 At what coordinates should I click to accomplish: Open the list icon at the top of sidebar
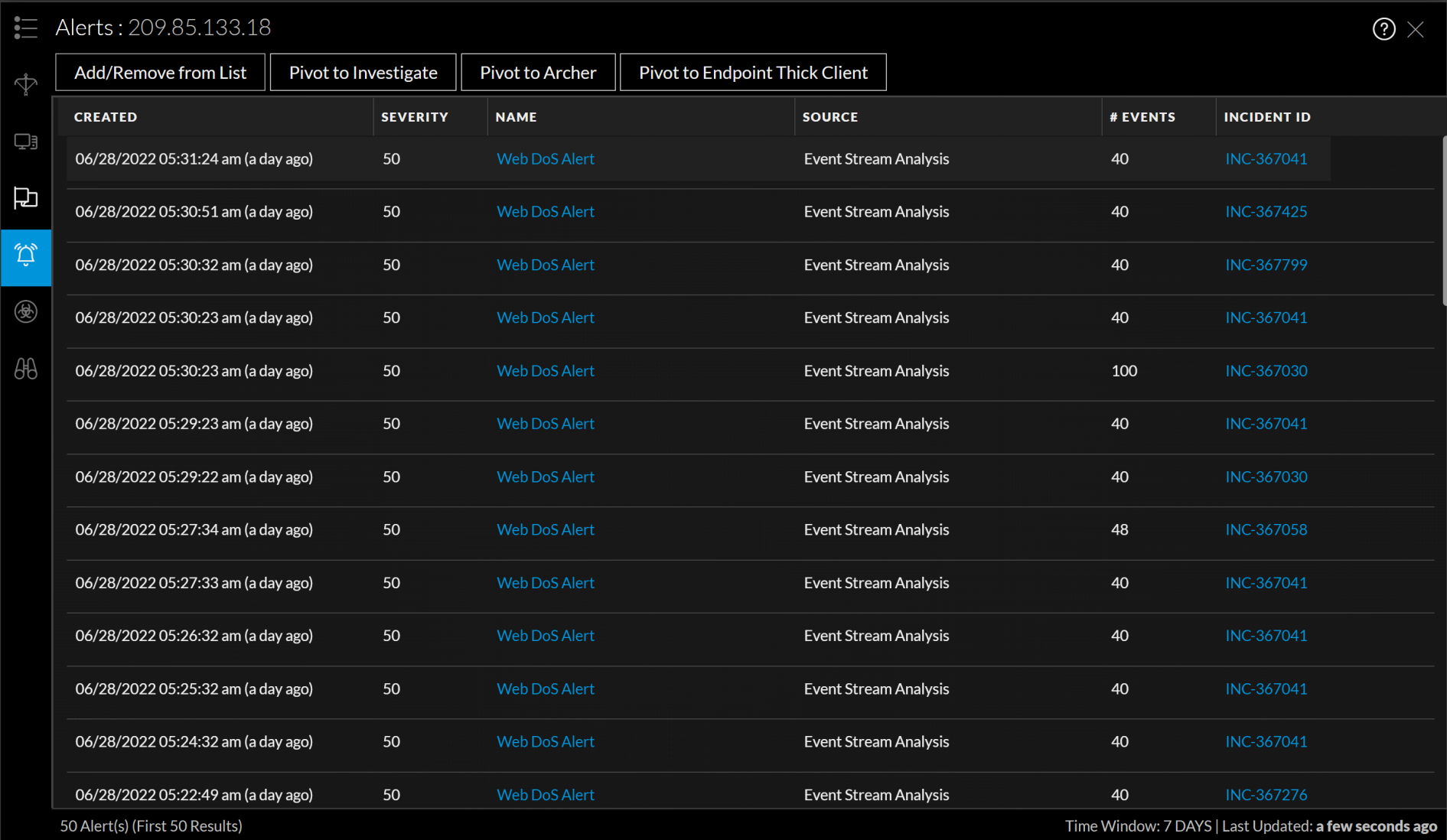[x=25, y=28]
